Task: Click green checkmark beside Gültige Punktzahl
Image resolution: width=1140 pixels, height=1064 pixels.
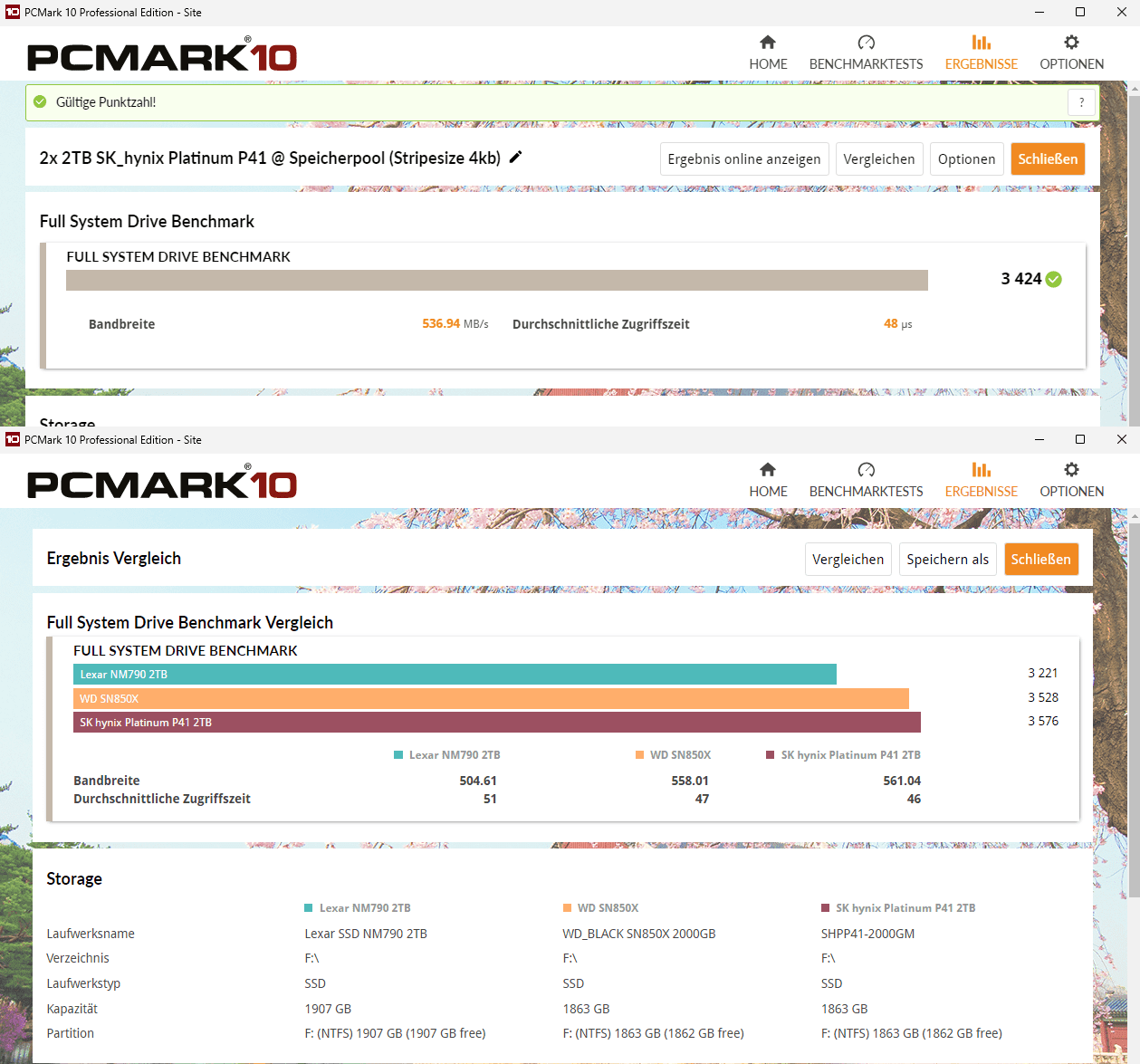Action: pos(40,101)
